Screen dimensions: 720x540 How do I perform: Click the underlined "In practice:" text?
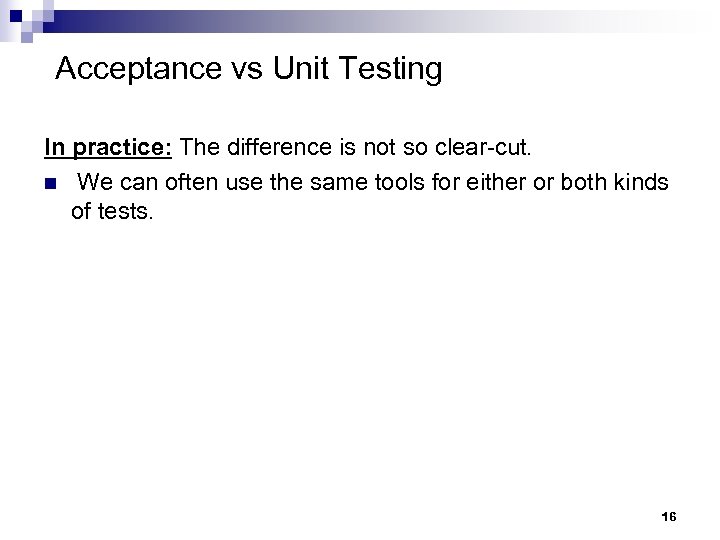click(x=110, y=148)
